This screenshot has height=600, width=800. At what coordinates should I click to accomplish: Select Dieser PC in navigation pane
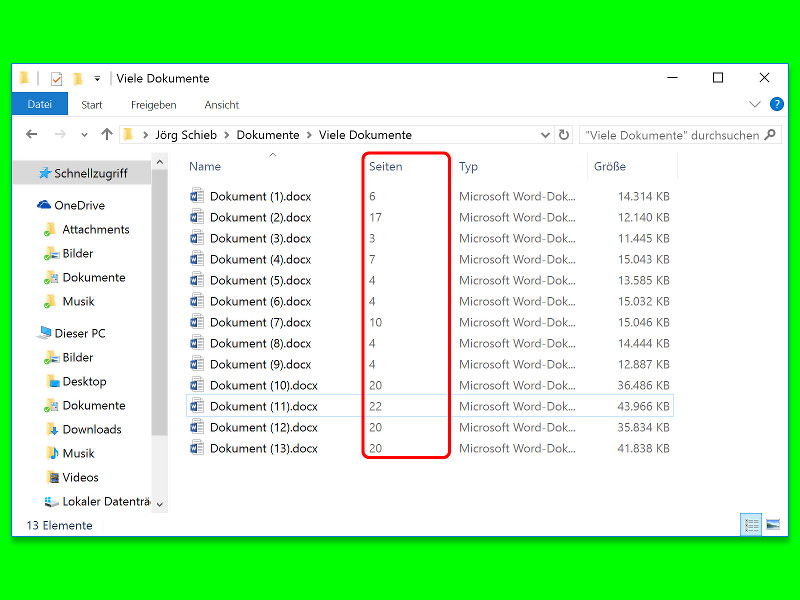click(x=71, y=333)
